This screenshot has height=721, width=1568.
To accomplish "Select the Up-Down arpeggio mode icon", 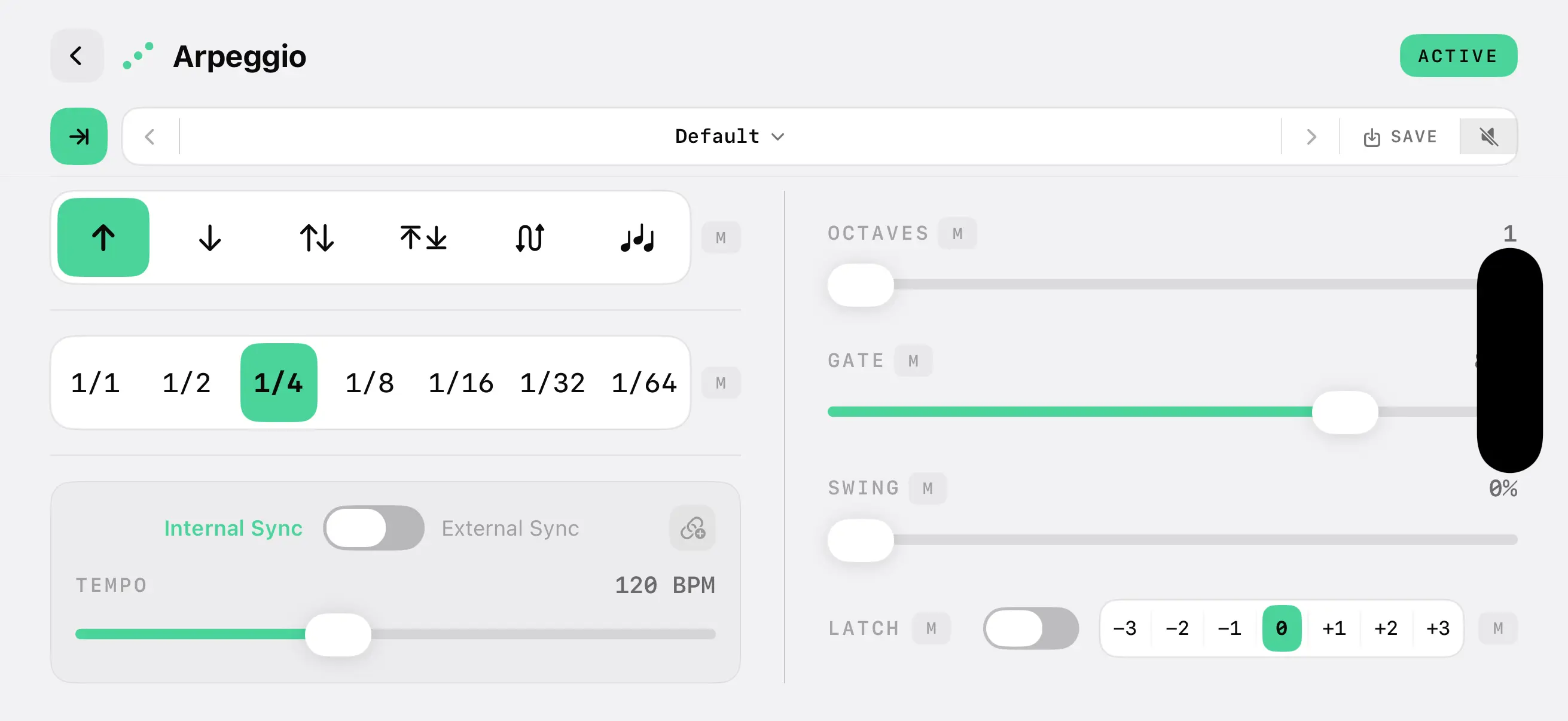I will 316,237.
